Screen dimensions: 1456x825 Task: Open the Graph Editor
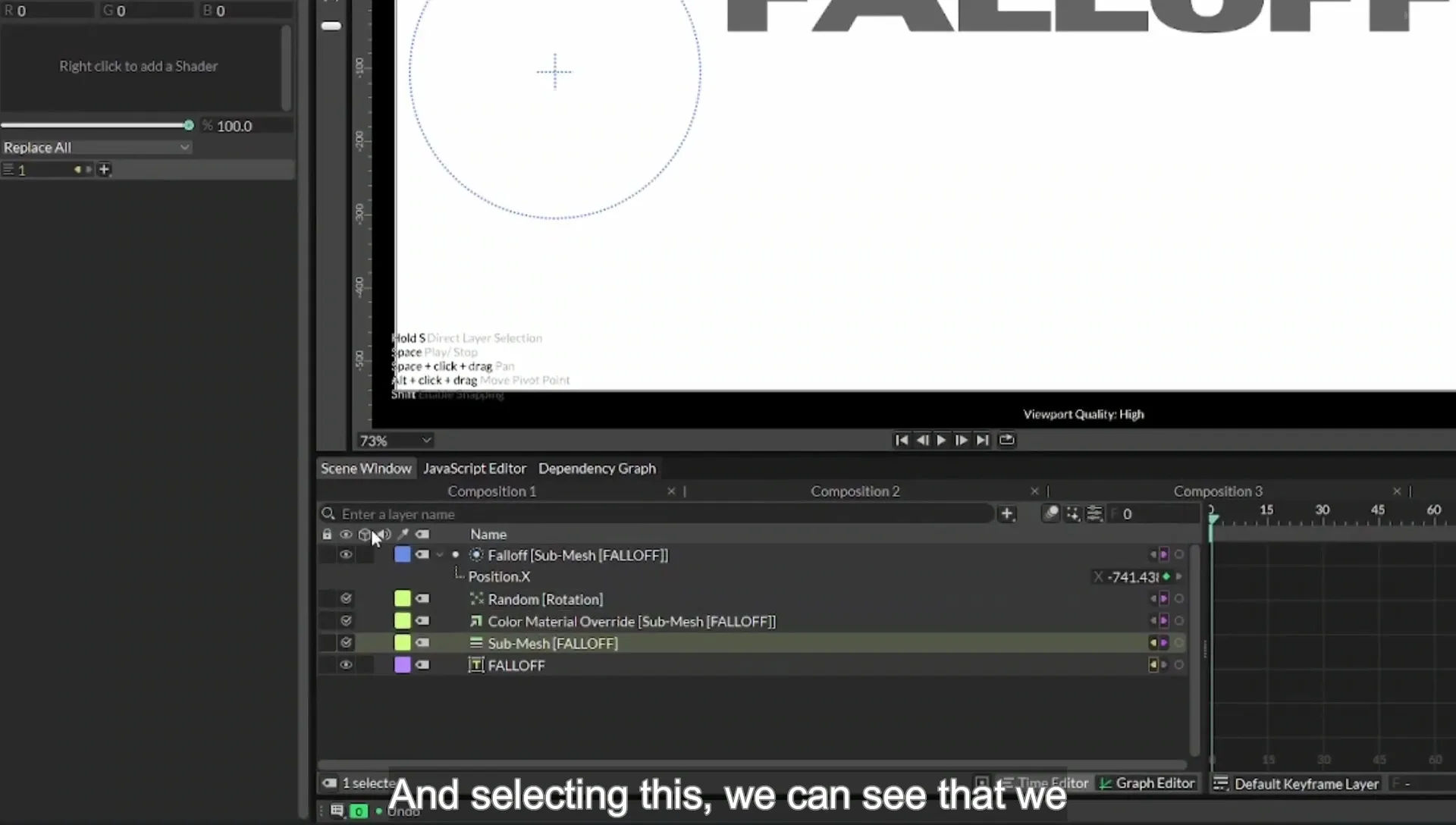click(x=1147, y=783)
